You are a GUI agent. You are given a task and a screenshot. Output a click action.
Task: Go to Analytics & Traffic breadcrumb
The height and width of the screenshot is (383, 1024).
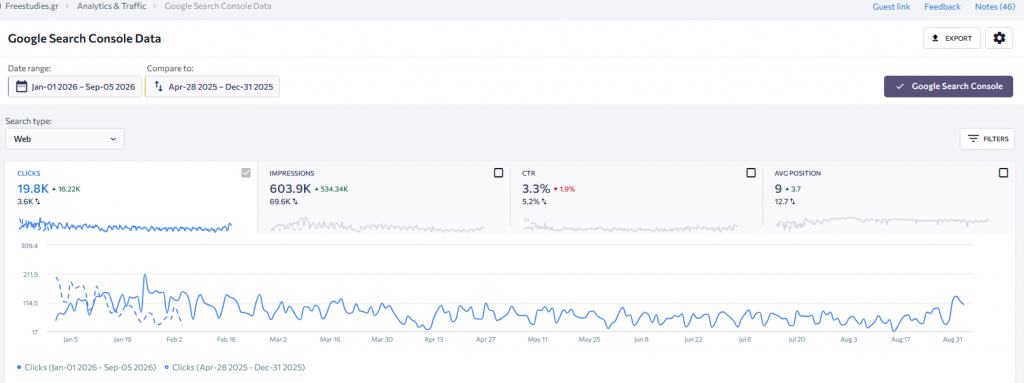tap(112, 7)
